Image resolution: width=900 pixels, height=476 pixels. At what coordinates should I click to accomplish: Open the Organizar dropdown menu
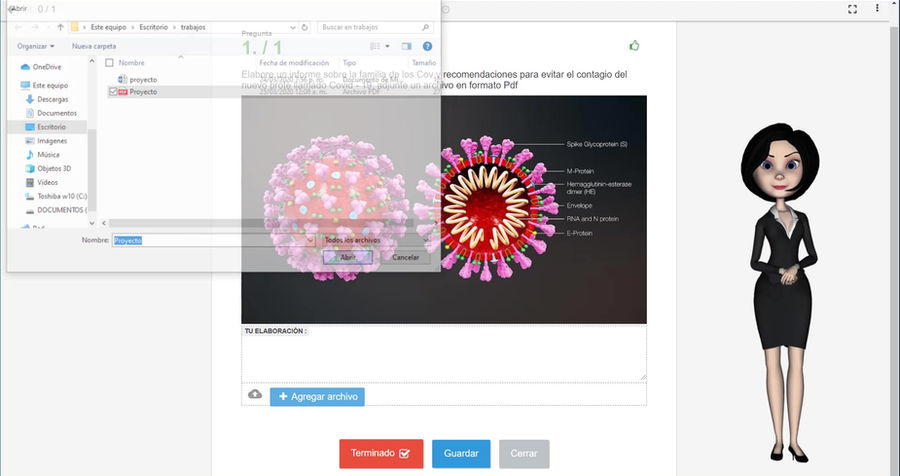coord(36,46)
